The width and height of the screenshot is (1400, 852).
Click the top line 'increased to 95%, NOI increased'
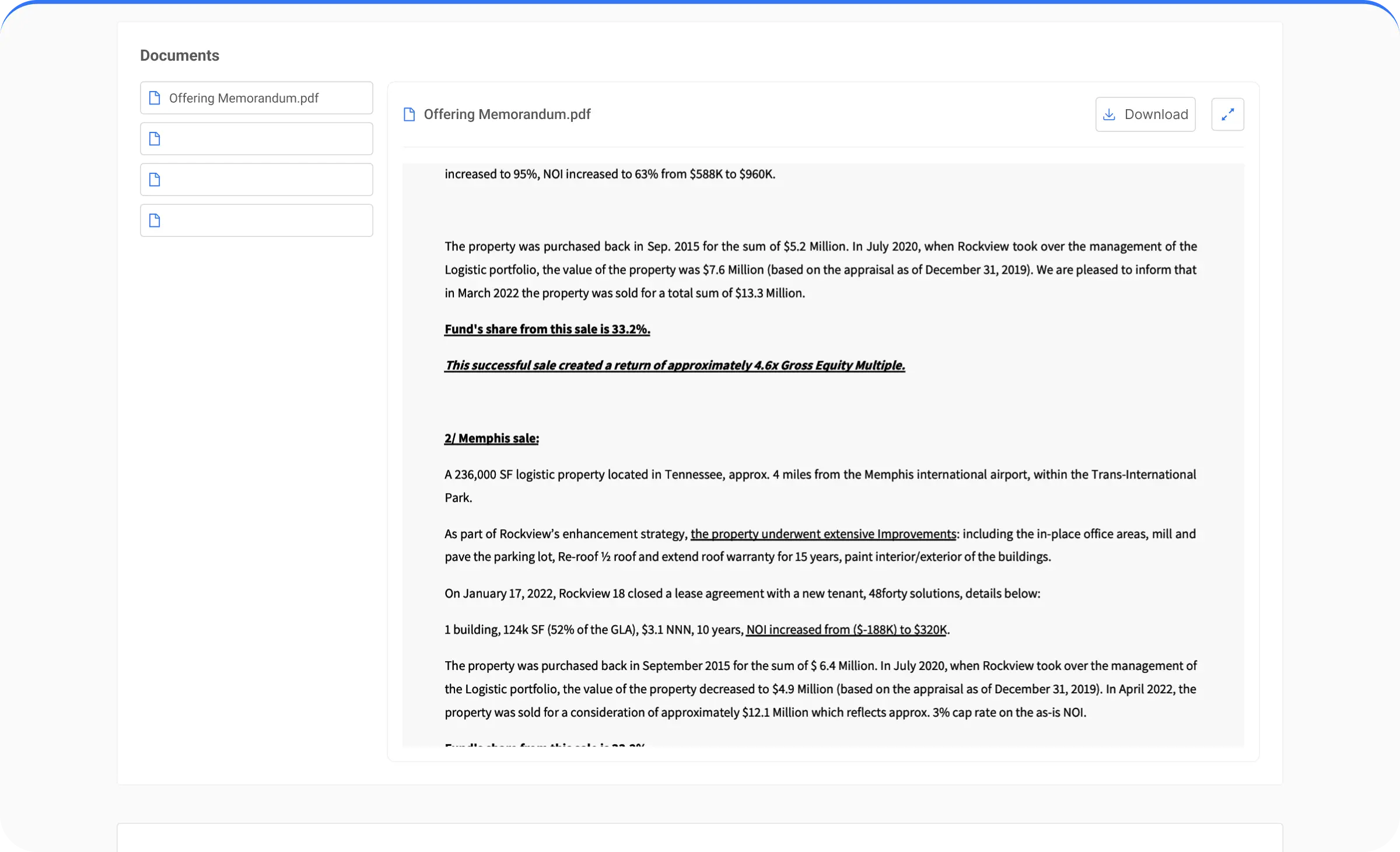tap(610, 174)
